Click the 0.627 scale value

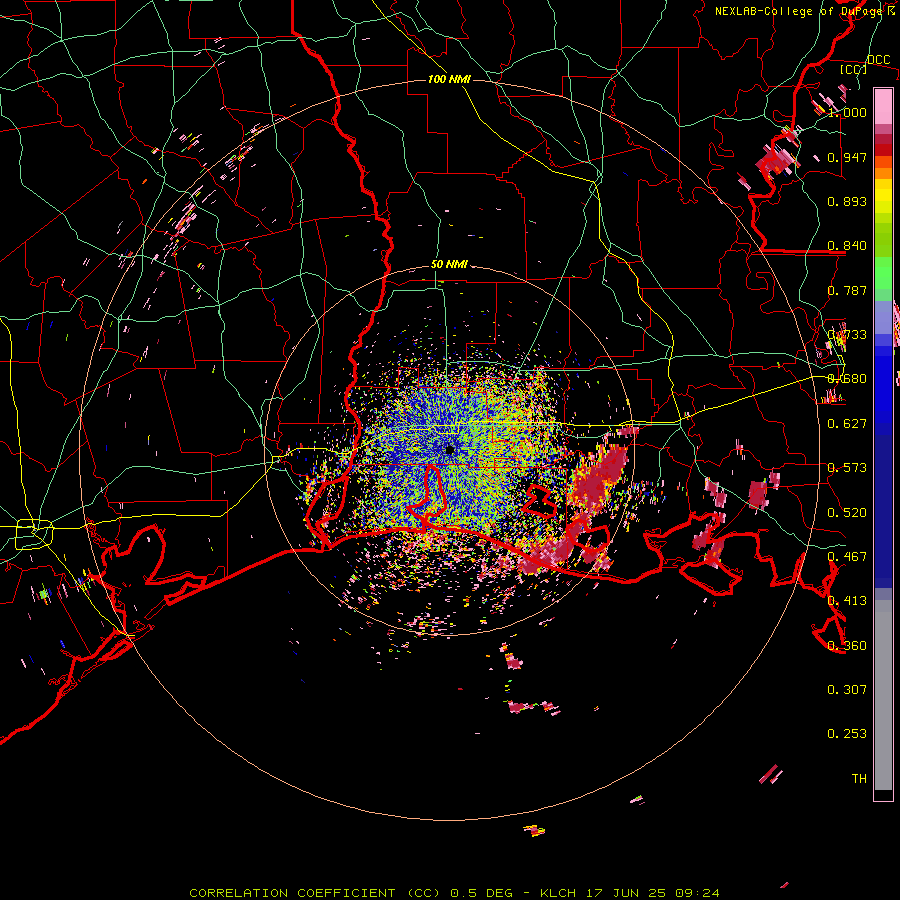847,424
